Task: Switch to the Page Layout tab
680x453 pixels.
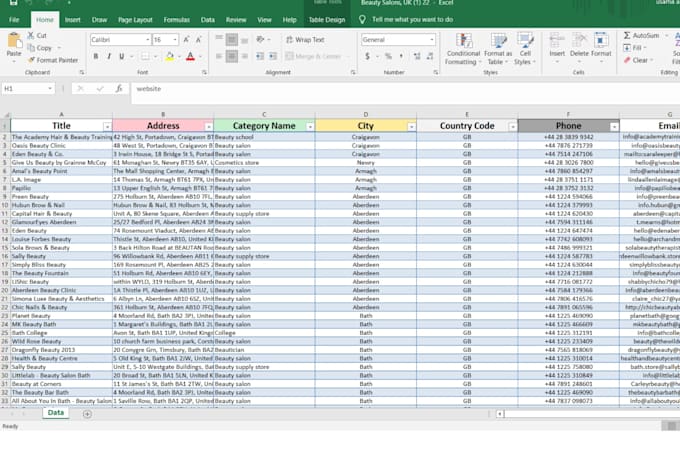Action: (135, 20)
